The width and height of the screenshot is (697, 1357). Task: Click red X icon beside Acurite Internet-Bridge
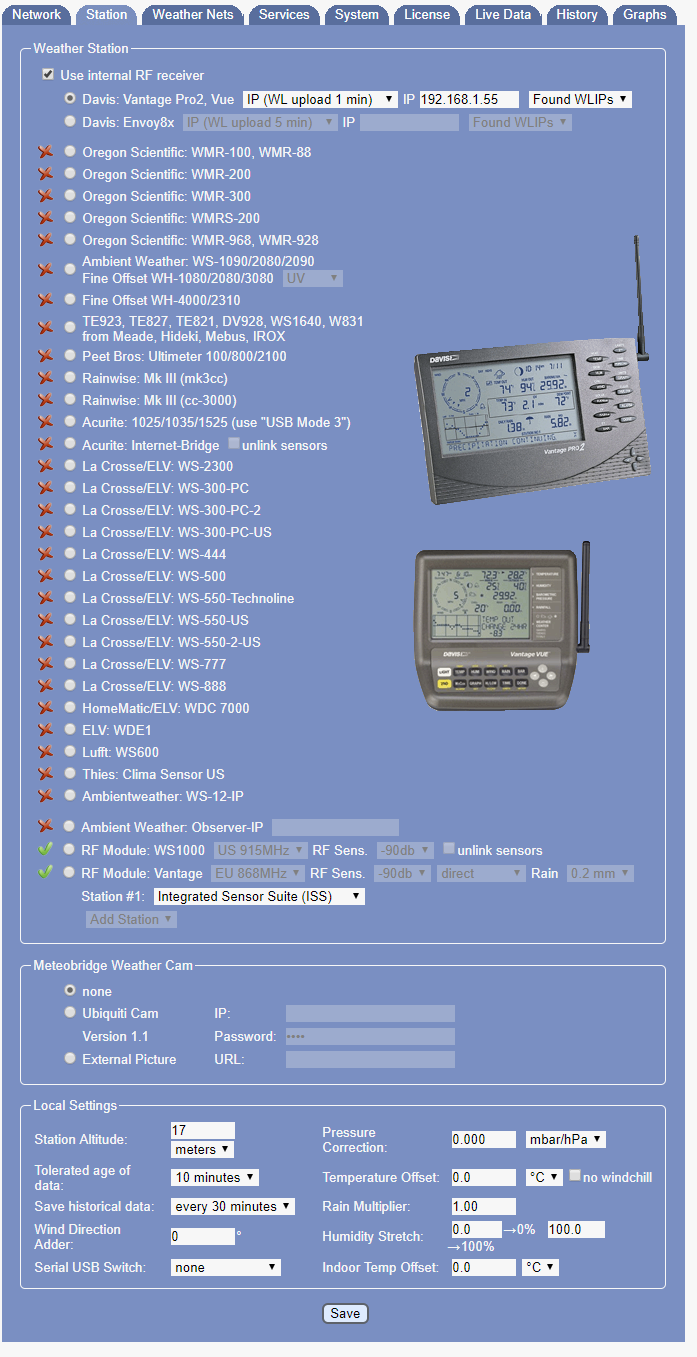[x=45, y=444]
